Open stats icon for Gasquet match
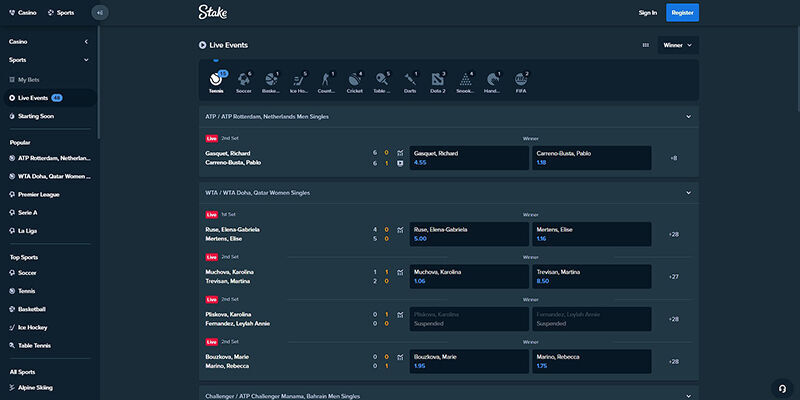Screen dimensions: 800x400 point(400,153)
